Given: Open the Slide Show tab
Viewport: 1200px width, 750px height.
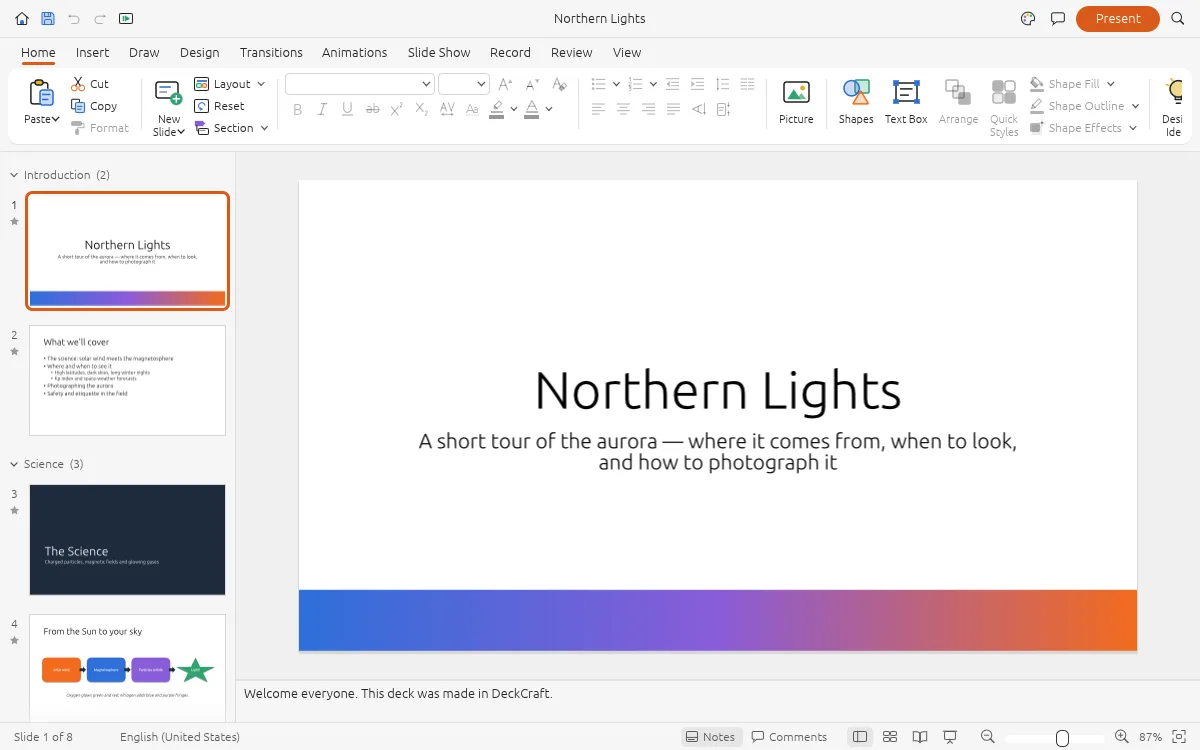Looking at the screenshot, I should tap(439, 52).
